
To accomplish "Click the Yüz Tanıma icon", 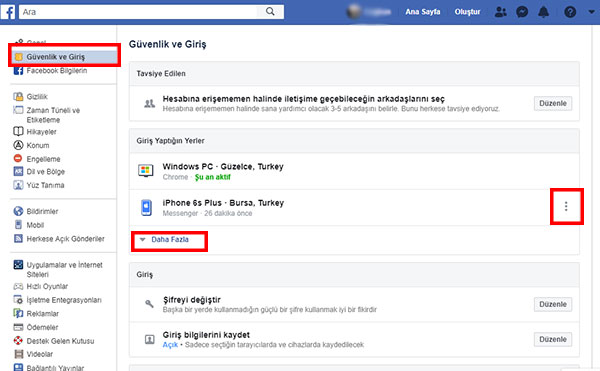I will (x=18, y=185).
